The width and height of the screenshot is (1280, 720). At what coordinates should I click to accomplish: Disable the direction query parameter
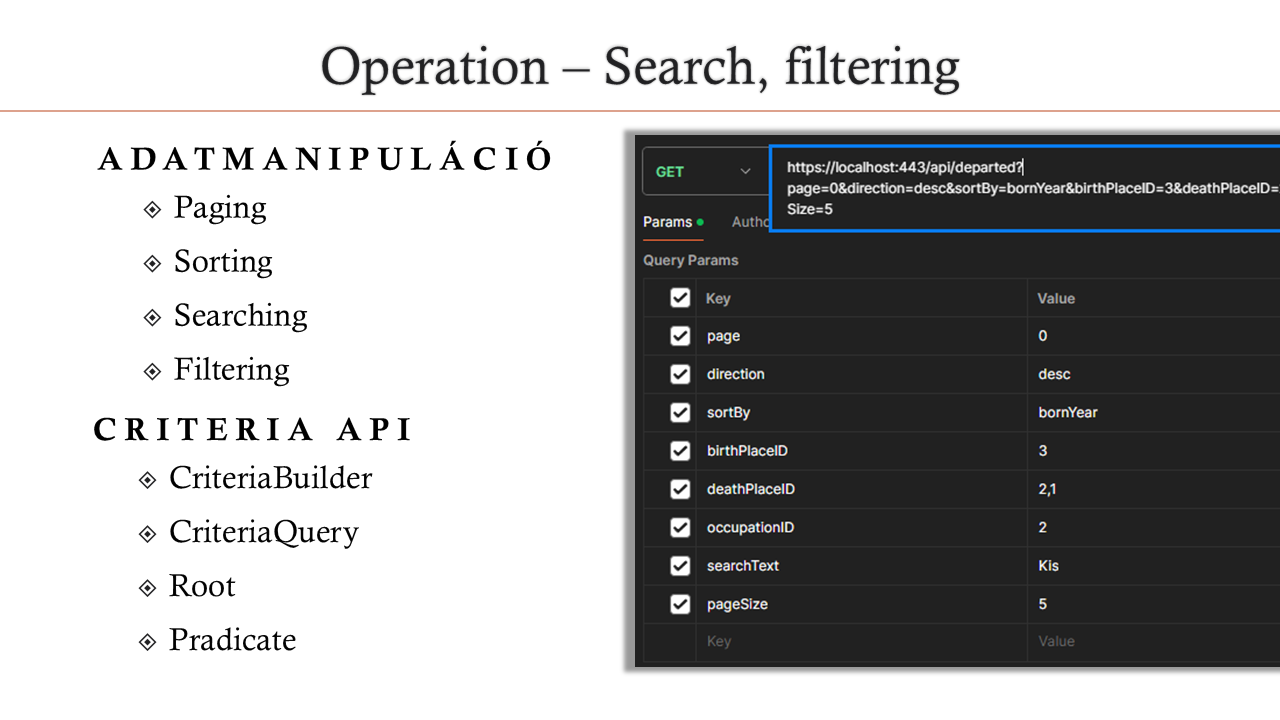(680, 374)
